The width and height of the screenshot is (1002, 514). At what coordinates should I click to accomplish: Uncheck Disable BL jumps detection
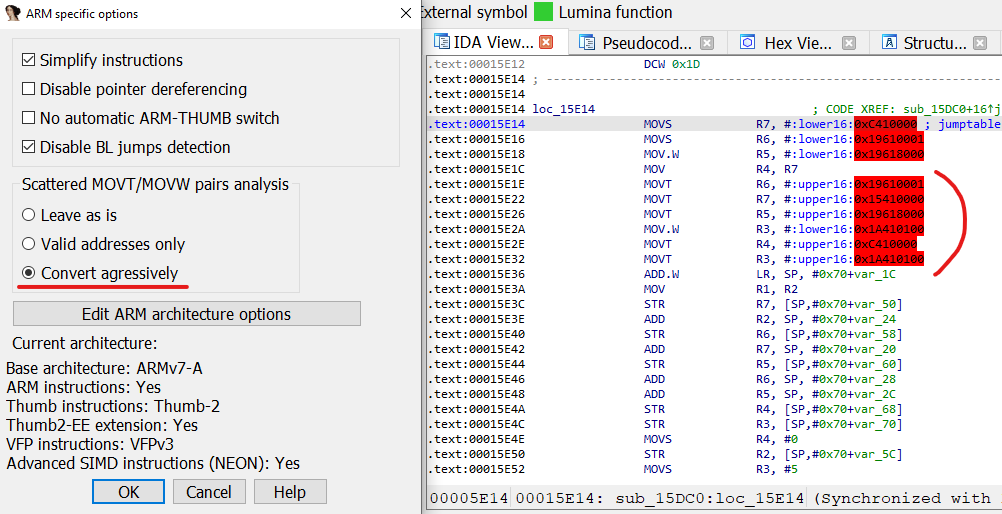[28, 147]
